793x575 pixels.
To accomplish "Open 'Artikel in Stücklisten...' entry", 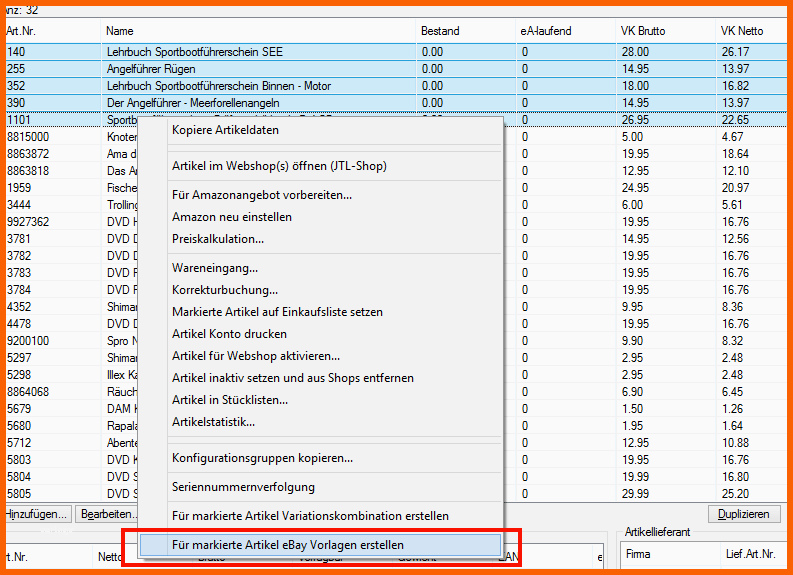I will click(320, 400).
